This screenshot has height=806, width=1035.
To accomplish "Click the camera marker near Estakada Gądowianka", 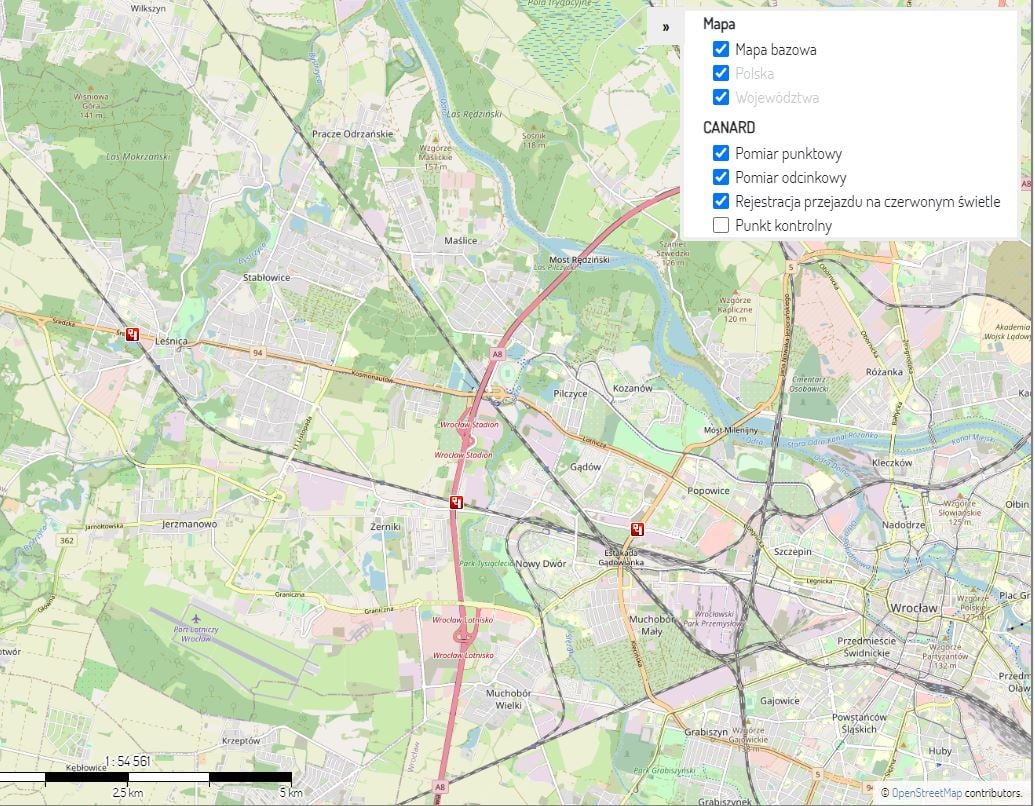I will [x=637, y=529].
